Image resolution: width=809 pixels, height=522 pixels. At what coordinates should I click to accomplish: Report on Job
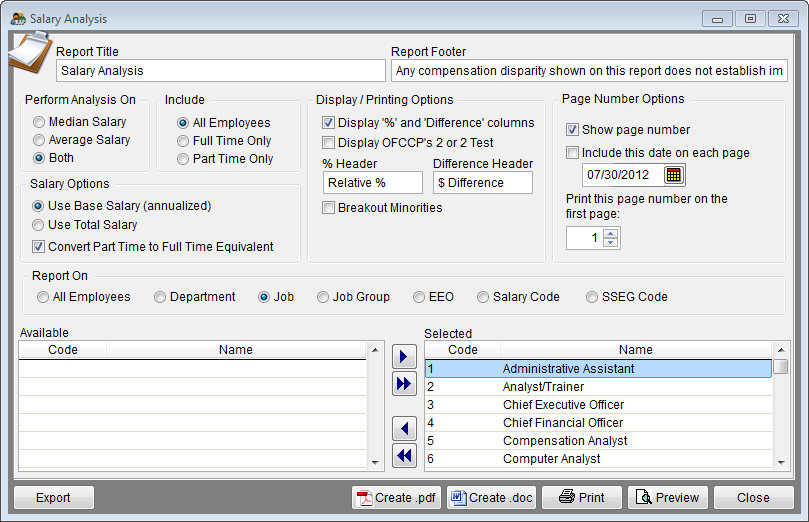(x=264, y=297)
